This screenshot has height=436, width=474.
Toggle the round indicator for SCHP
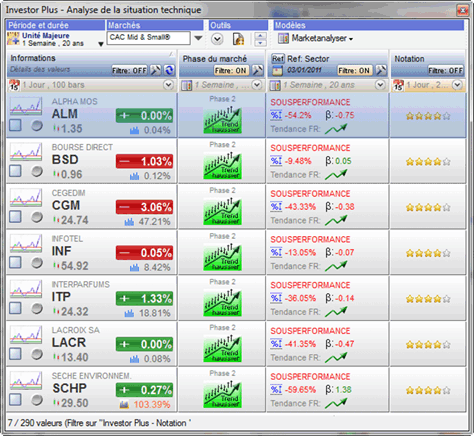click(x=37, y=400)
